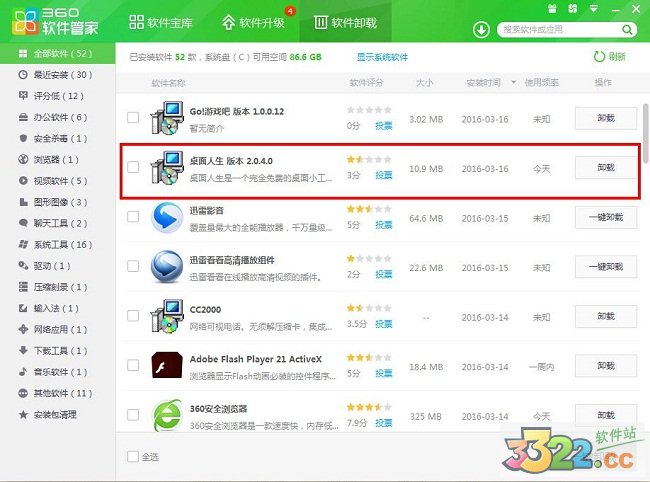Image resolution: width=650 pixels, height=482 pixels.
Task: Check the 迅雷看看高清播放组件 checkbox
Action: (133, 266)
